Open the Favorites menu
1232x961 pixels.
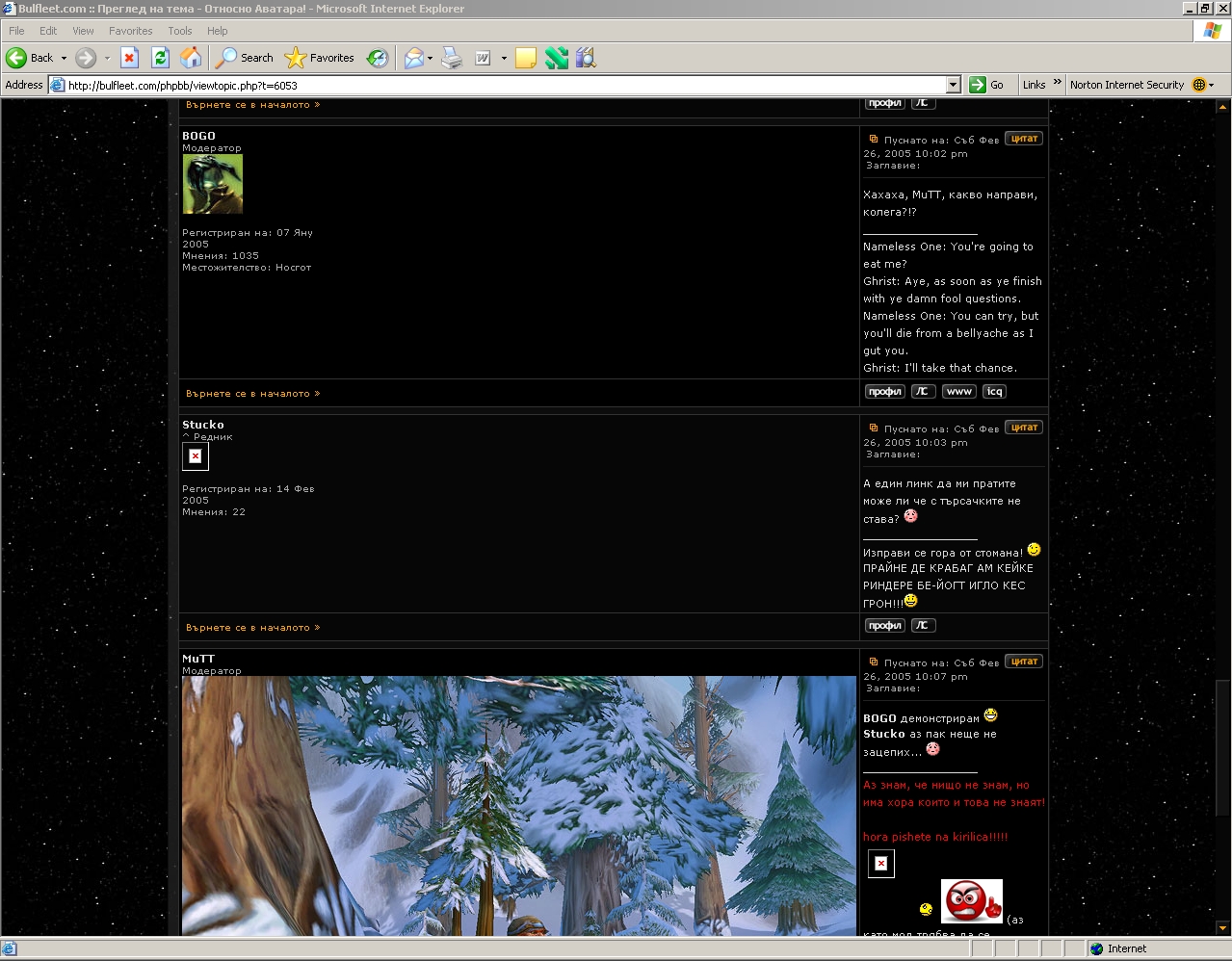(131, 31)
